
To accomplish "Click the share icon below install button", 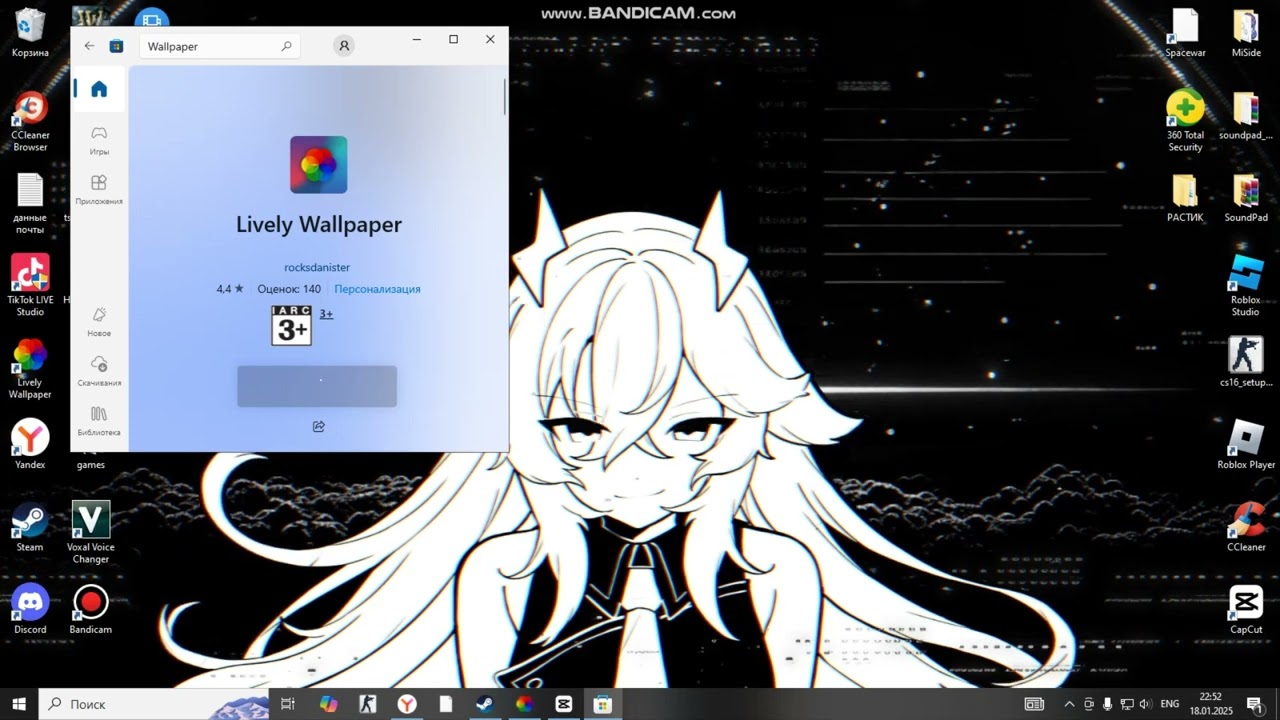I will (318, 426).
